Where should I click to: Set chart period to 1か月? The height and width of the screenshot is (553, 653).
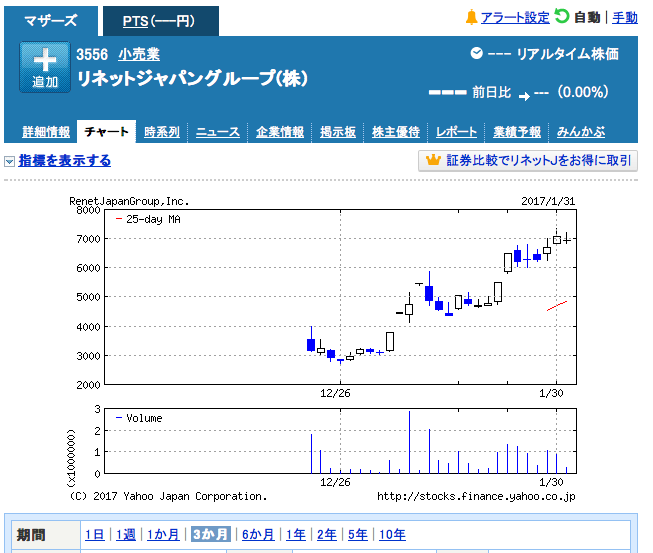coord(163,534)
